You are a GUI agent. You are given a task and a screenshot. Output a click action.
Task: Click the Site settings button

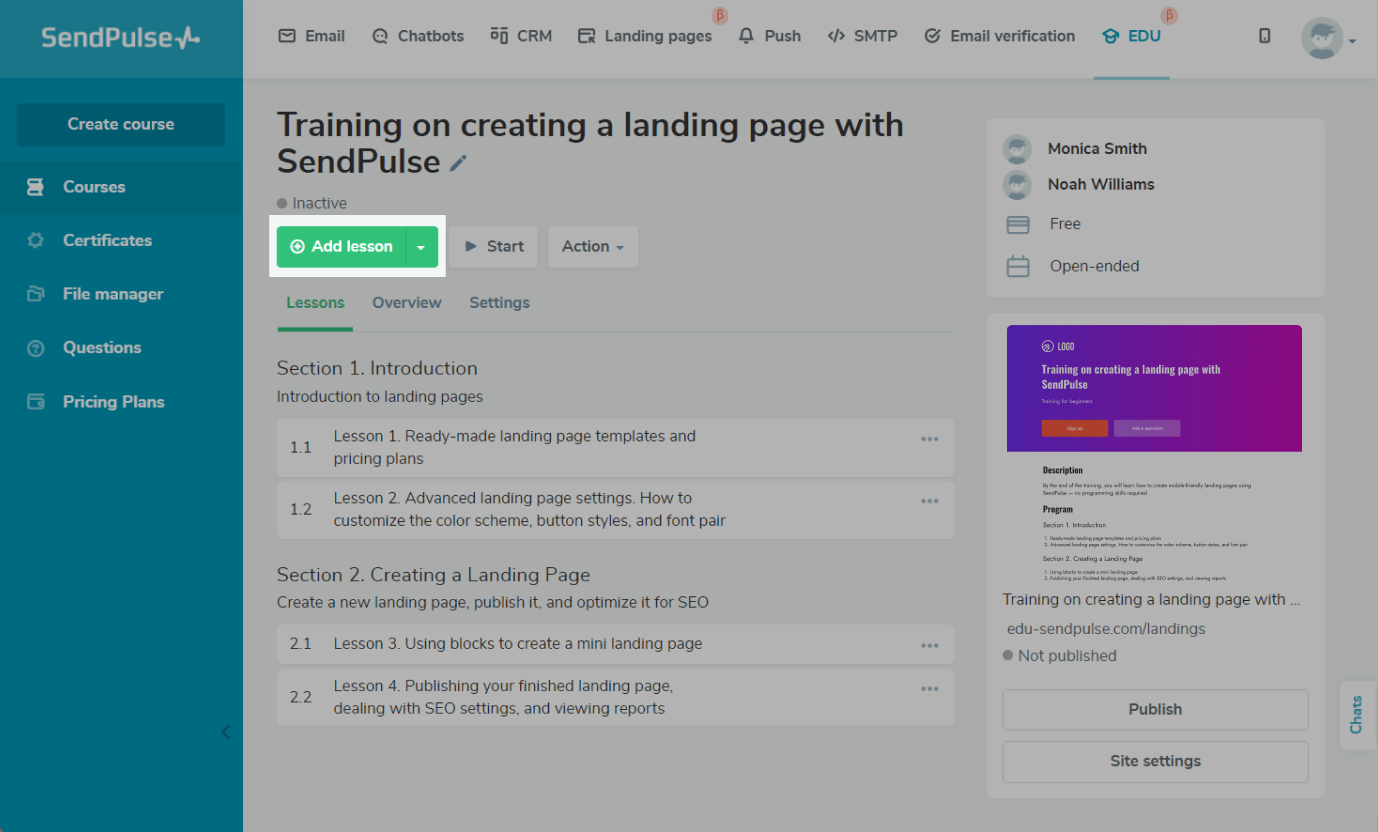(1155, 761)
